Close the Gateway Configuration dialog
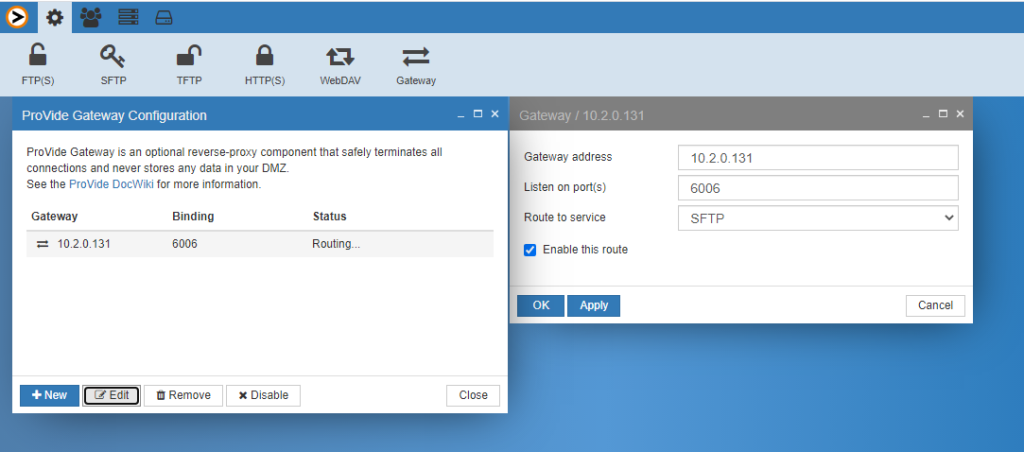The height and width of the screenshot is (452, 1024). 473,395
